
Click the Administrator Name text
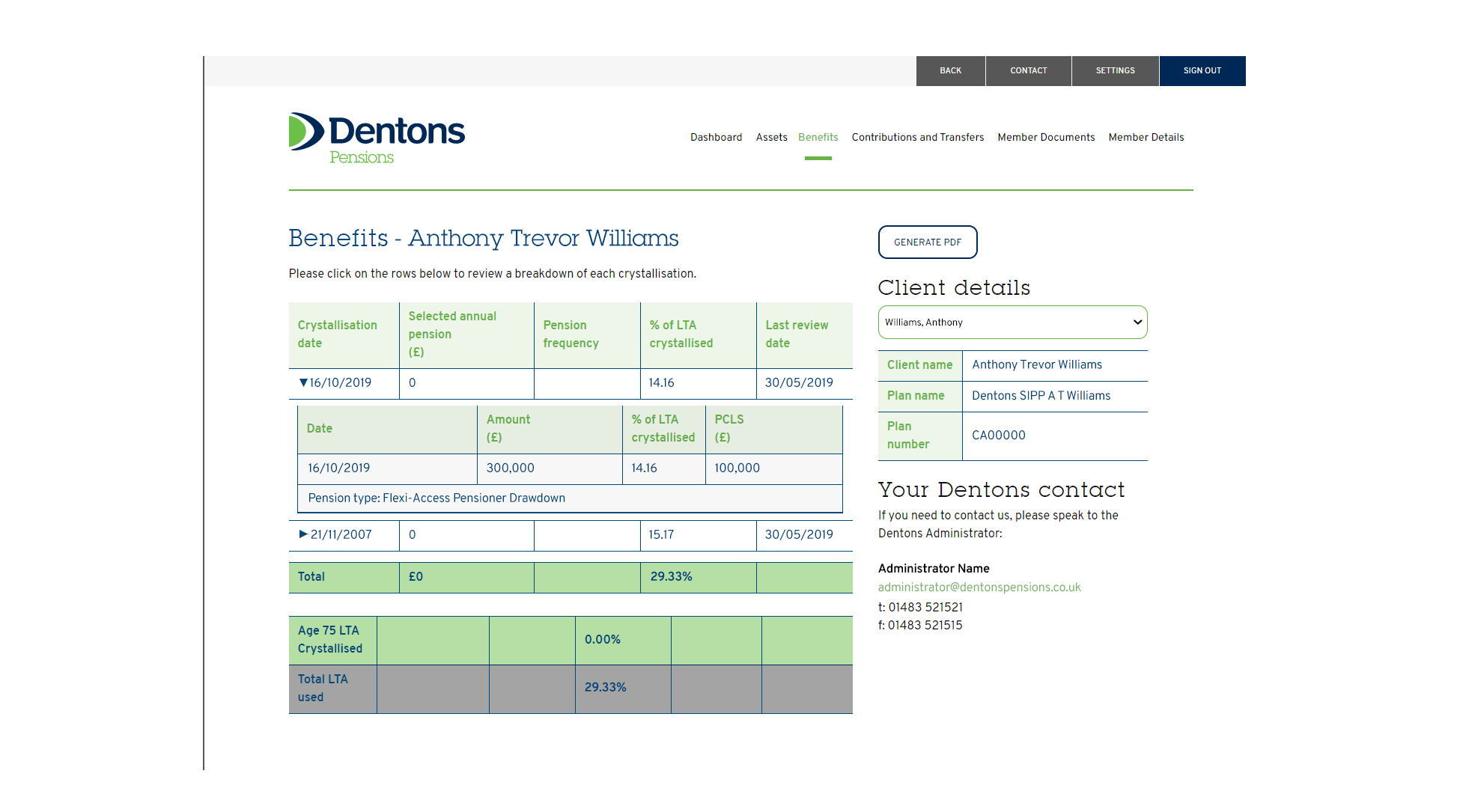pyautogui.click(x=934, y=569)
